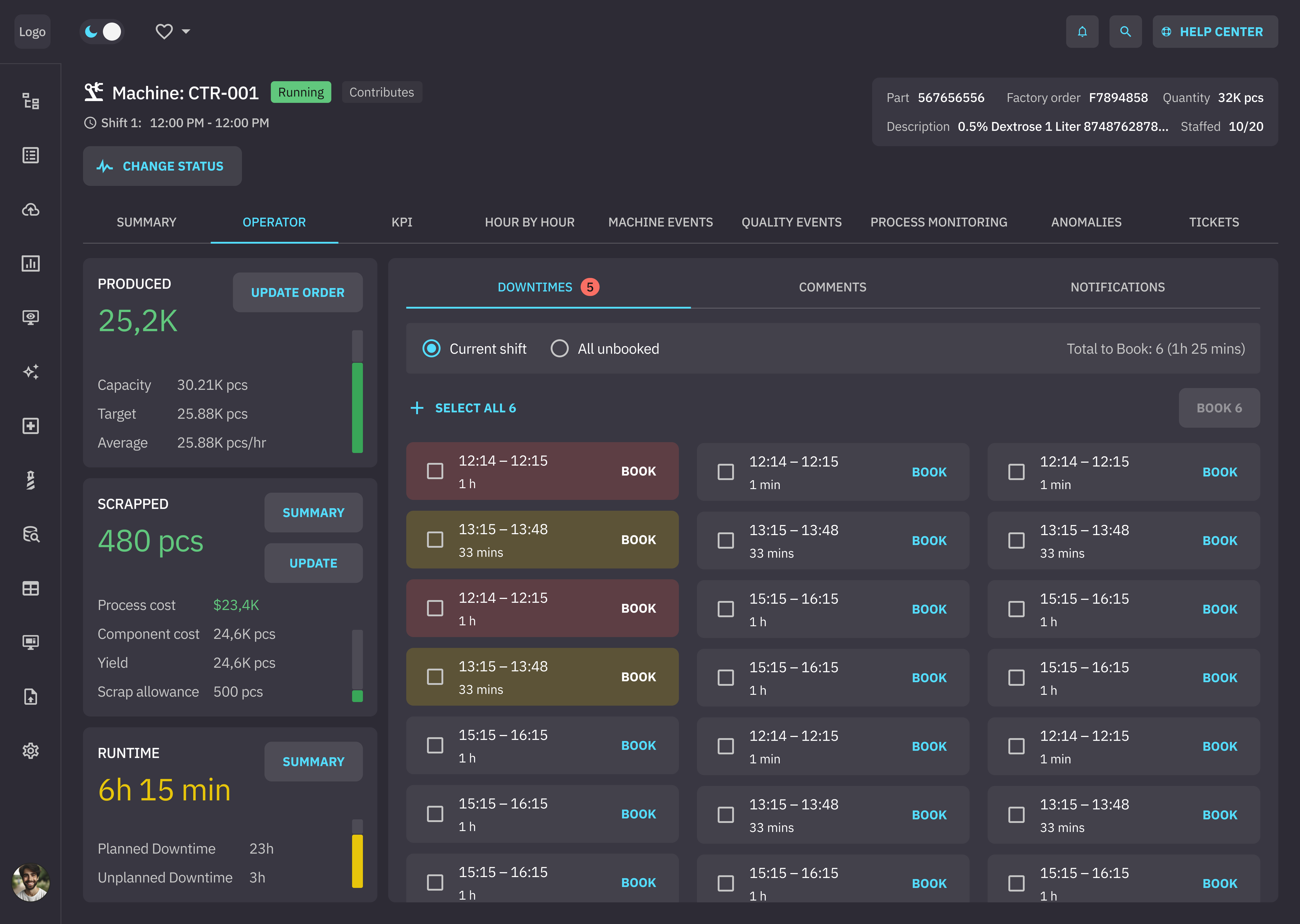Screen dimensions: 1300x924
Task: Expand Select All 6 plus control
Action: pos(417,408)
